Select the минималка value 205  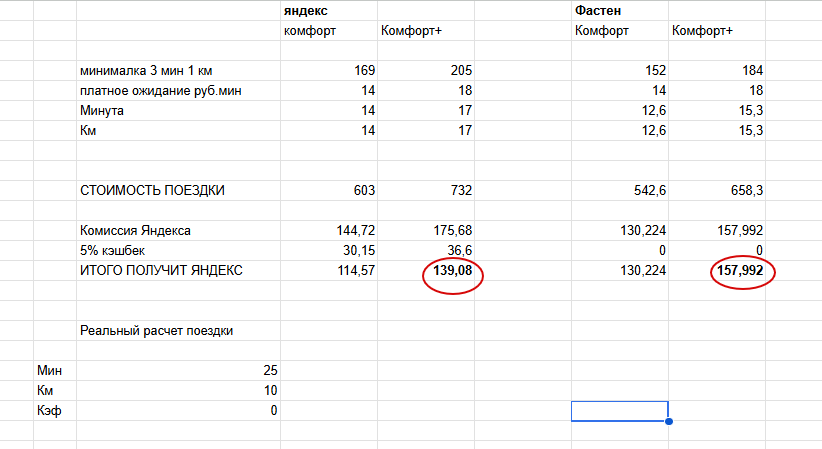[461, 70]
